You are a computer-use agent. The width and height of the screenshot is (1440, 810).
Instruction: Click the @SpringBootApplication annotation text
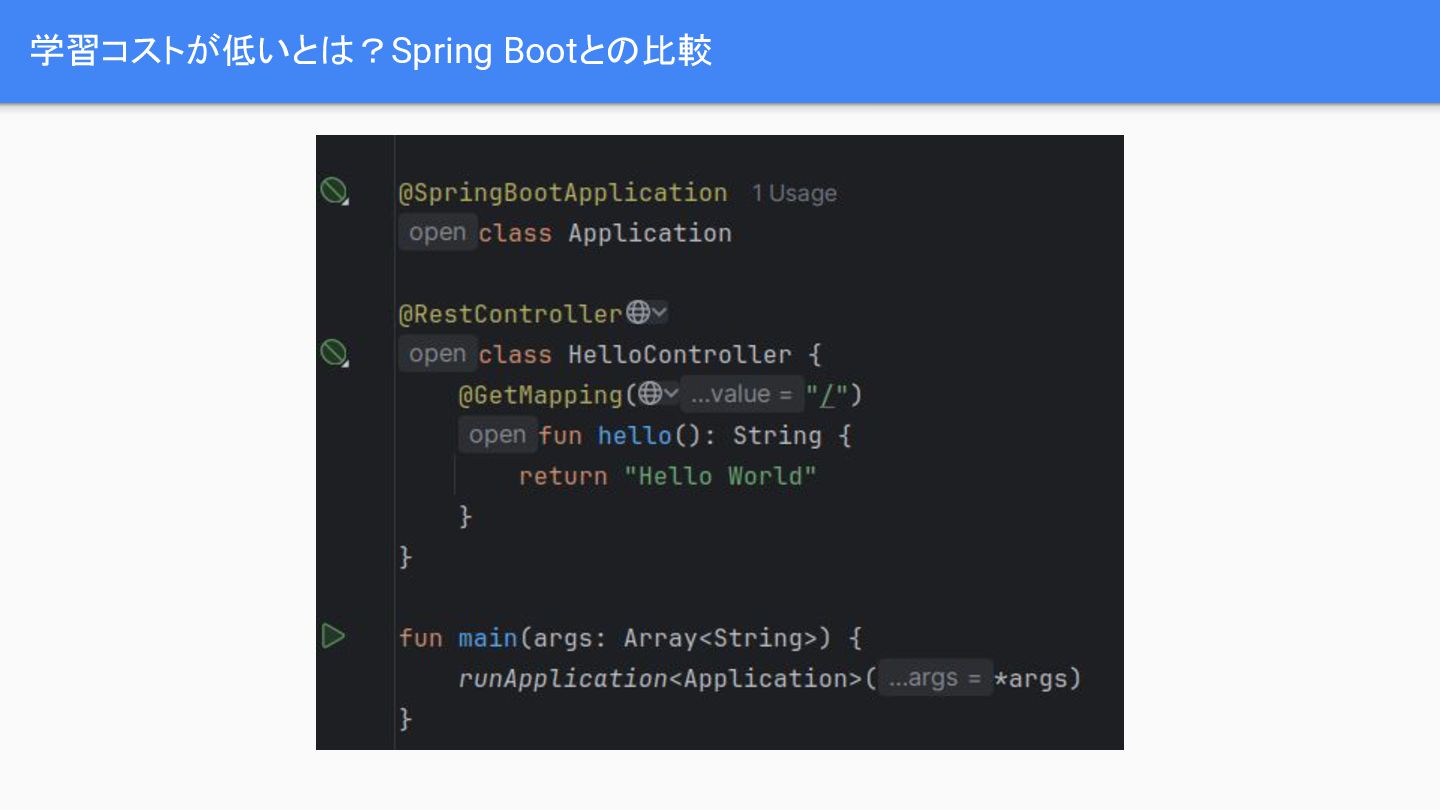coord(563,192)
